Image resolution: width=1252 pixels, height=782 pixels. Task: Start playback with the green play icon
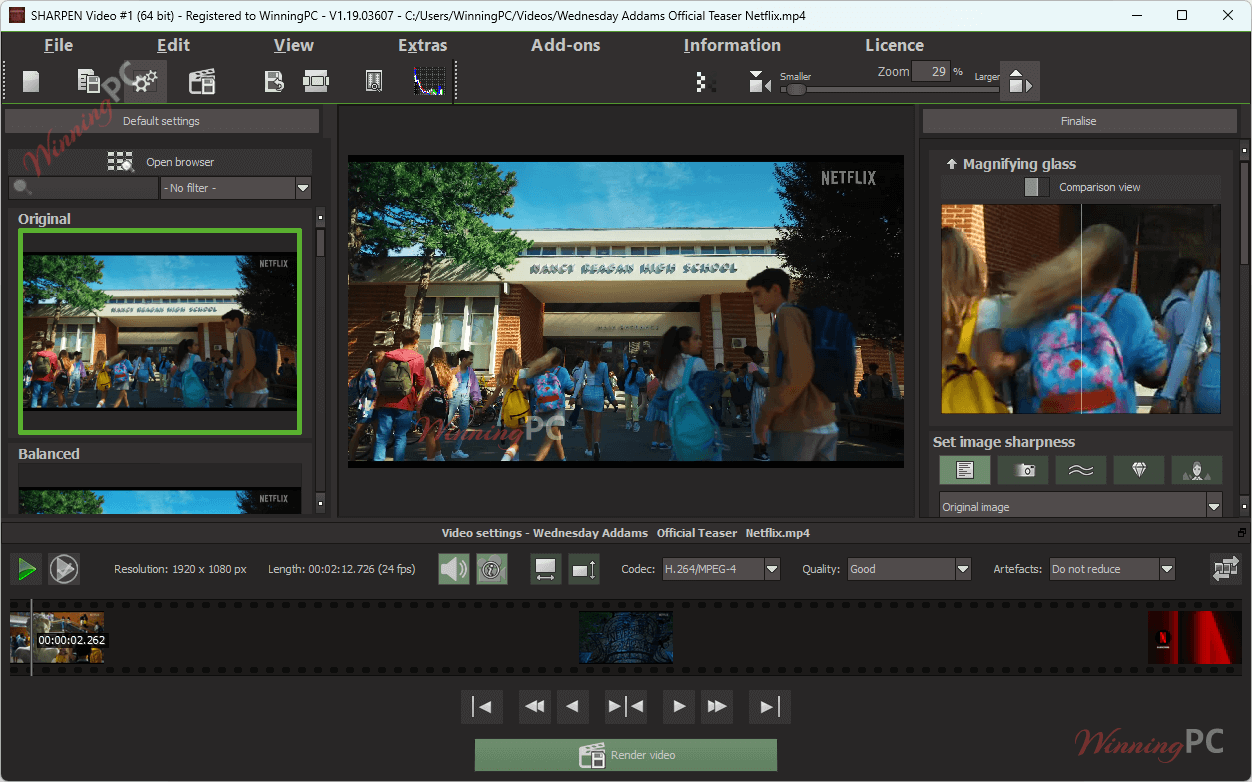coord(27,569)
